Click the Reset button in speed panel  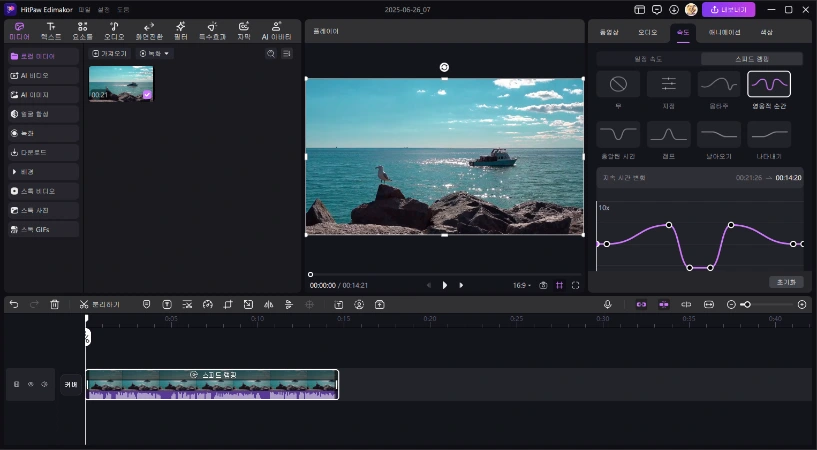click(x=786, y=282)
